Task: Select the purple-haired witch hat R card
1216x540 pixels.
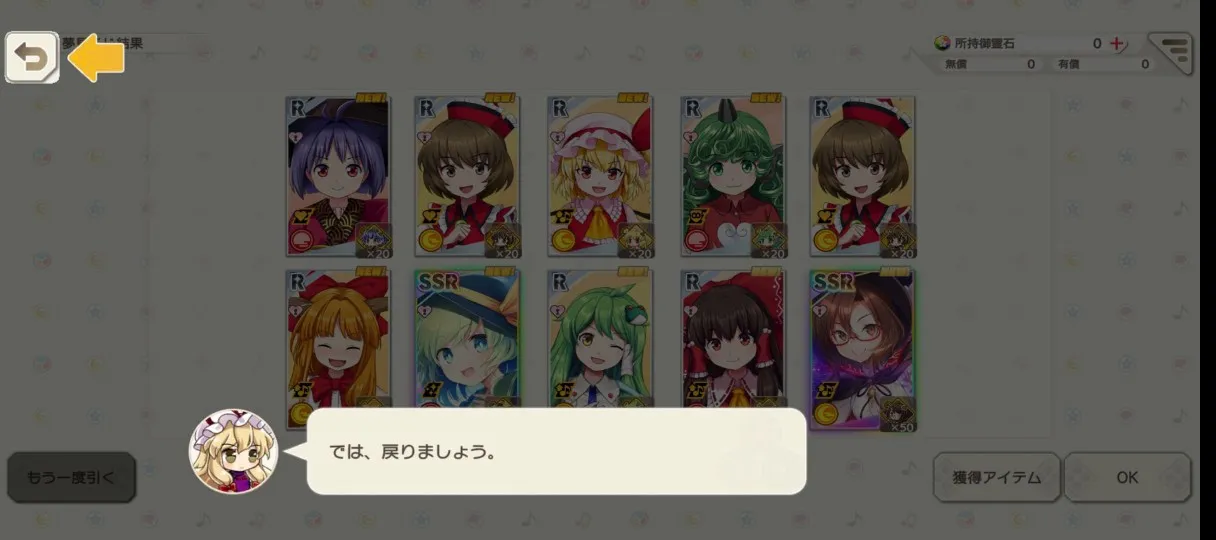Action: pyautogui.click(x=339, y=177)
